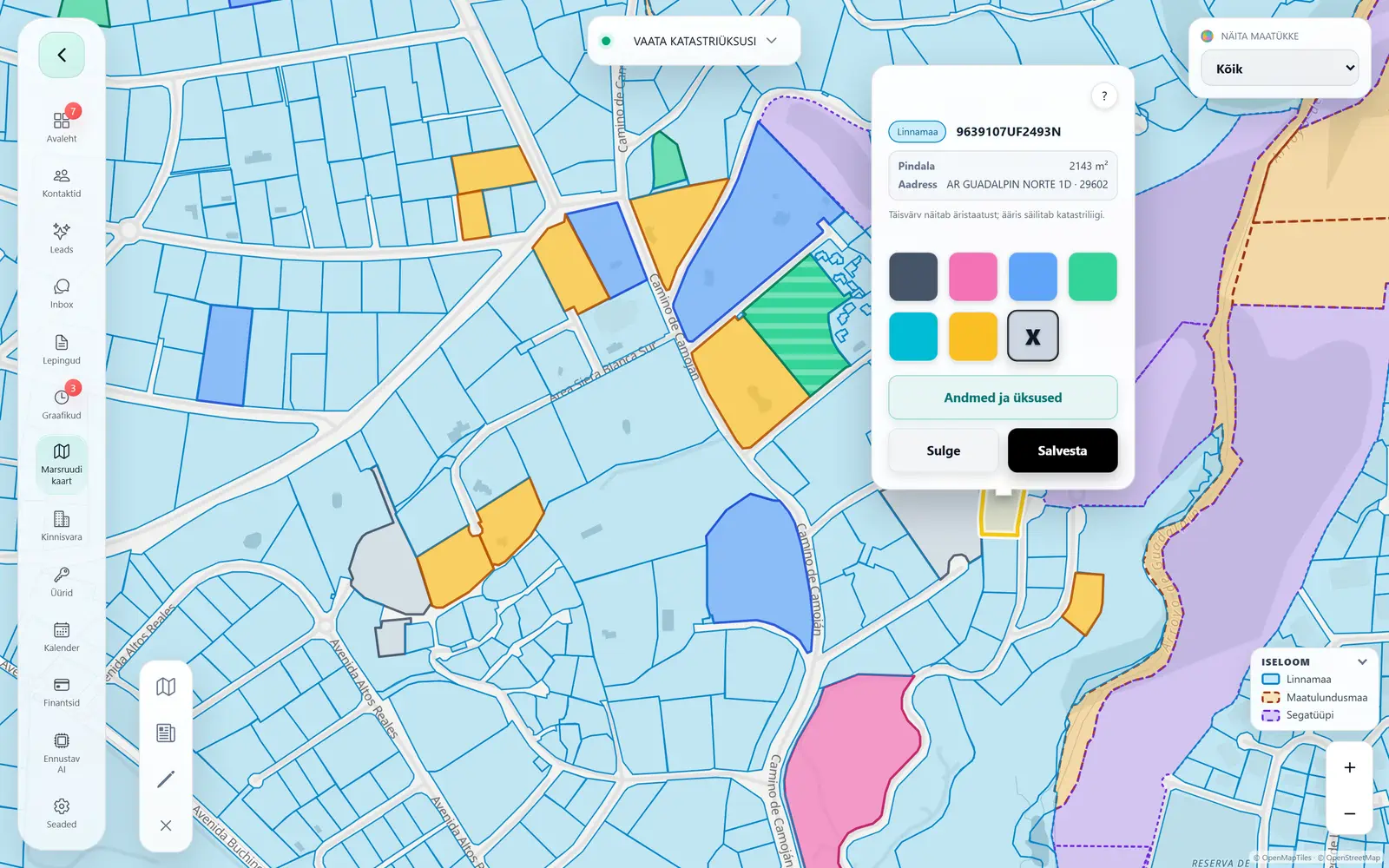Open the question mark help button
Screen dimensions: 1389x868
point(1104,96)
